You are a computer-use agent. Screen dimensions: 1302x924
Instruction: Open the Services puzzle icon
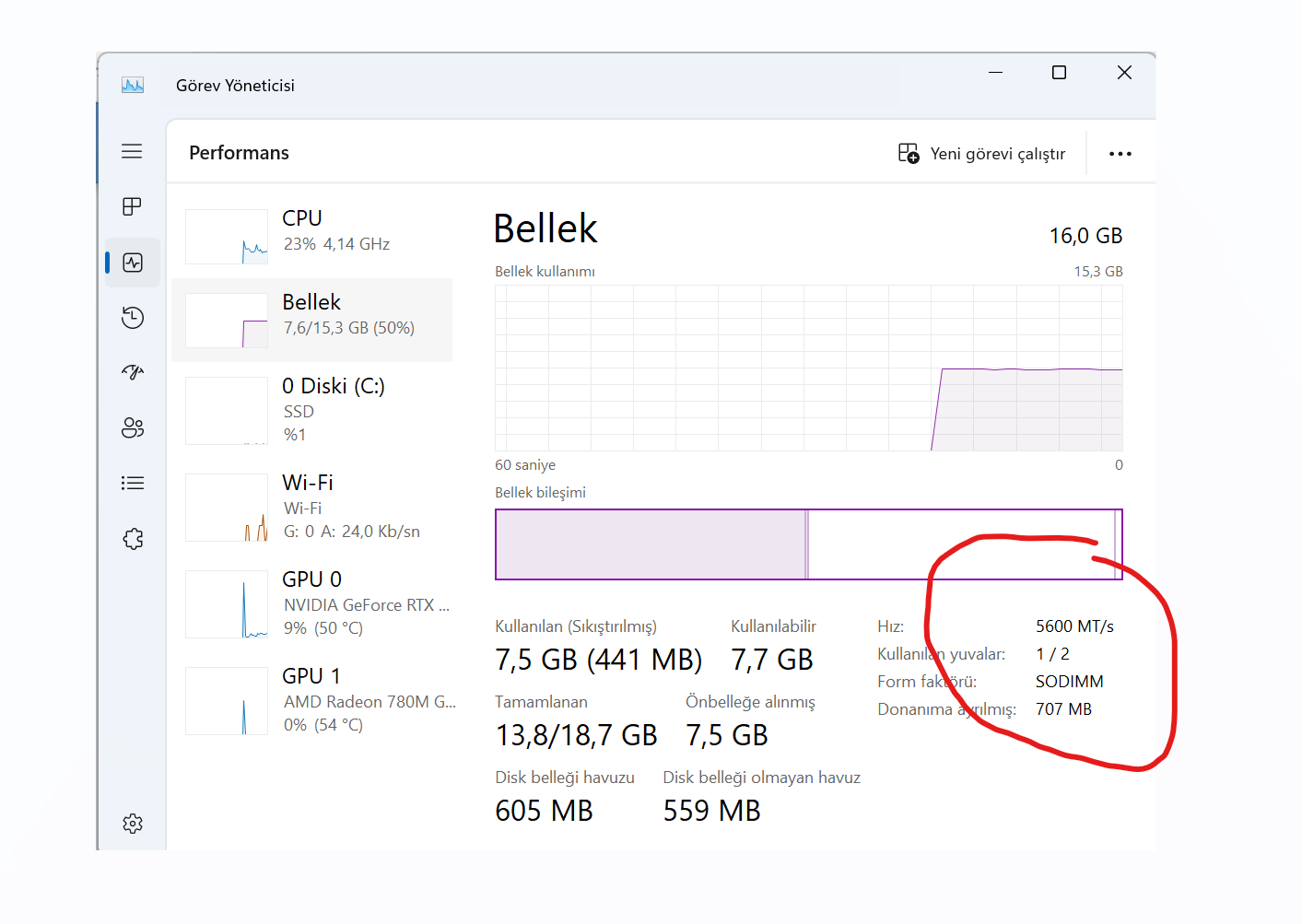coord(133,539)
